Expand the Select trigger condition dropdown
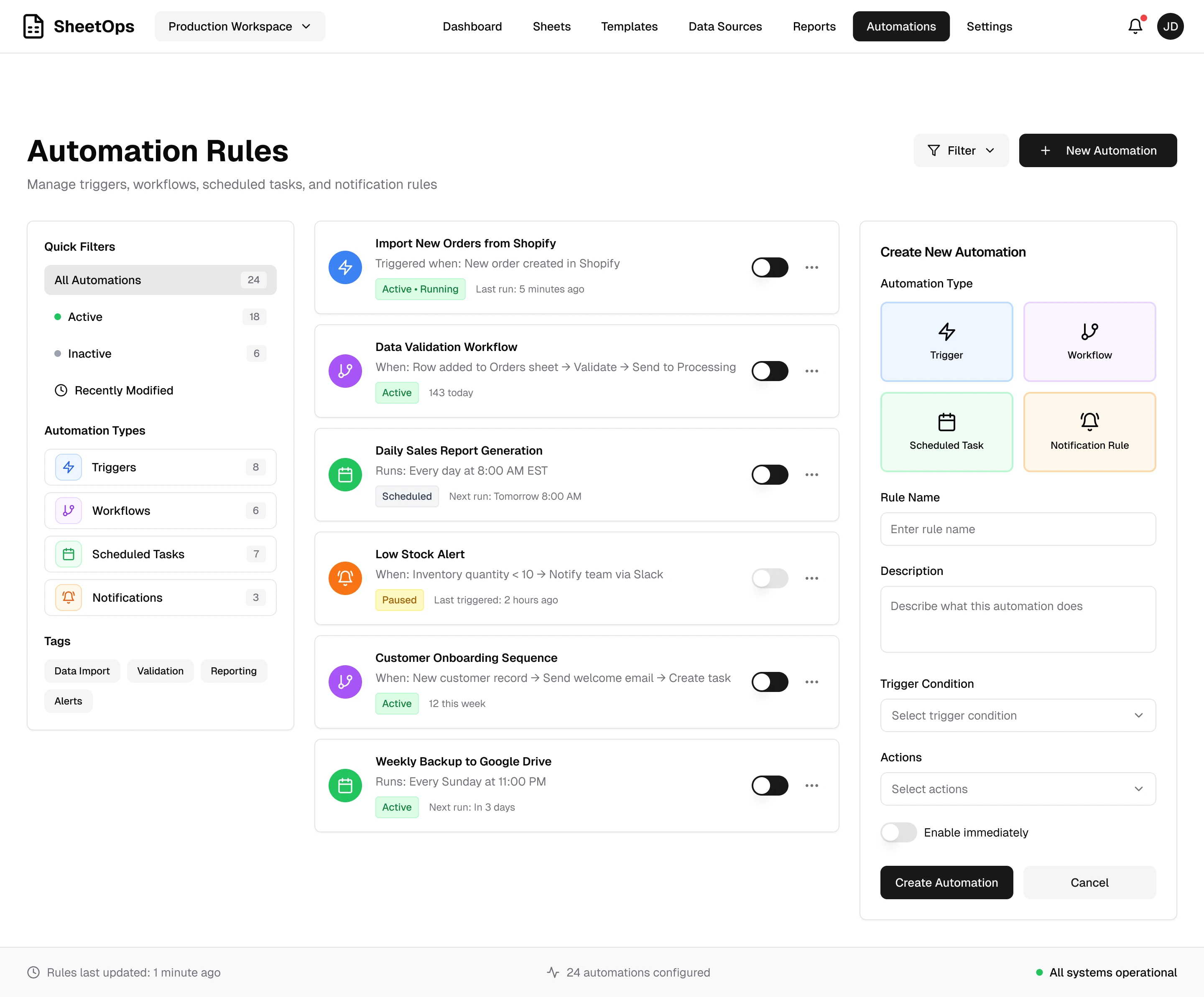This screenshot has height=997, width=1204. (1018, 716)
